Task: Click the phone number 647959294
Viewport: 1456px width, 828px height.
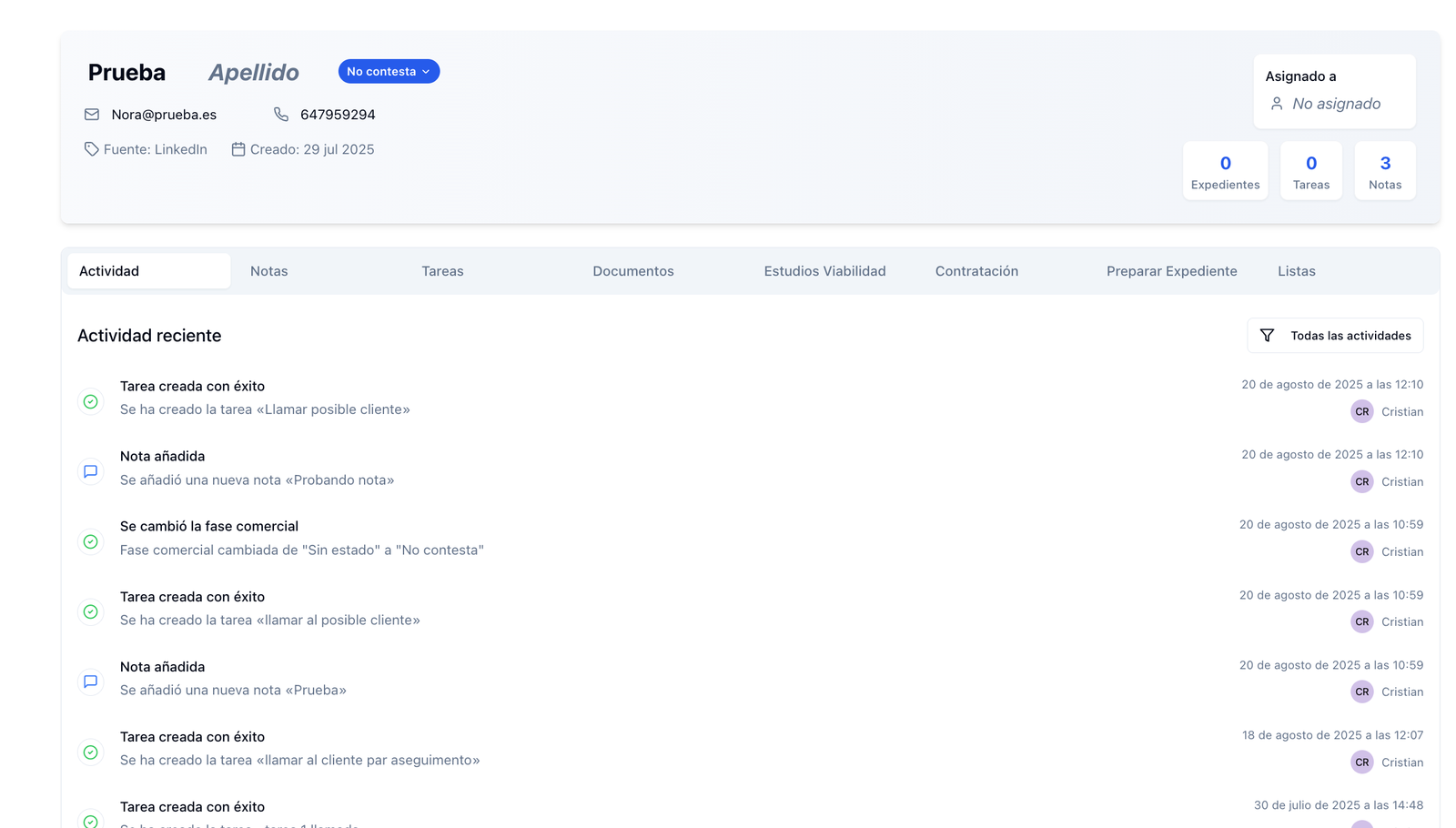Action: (338, 115)
